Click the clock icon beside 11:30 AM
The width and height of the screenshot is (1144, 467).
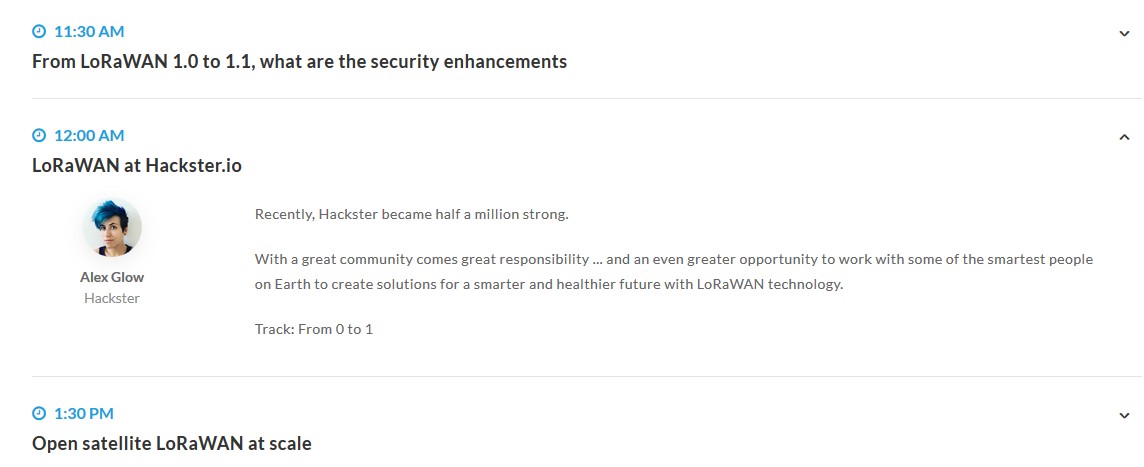[x=39, y=32]
